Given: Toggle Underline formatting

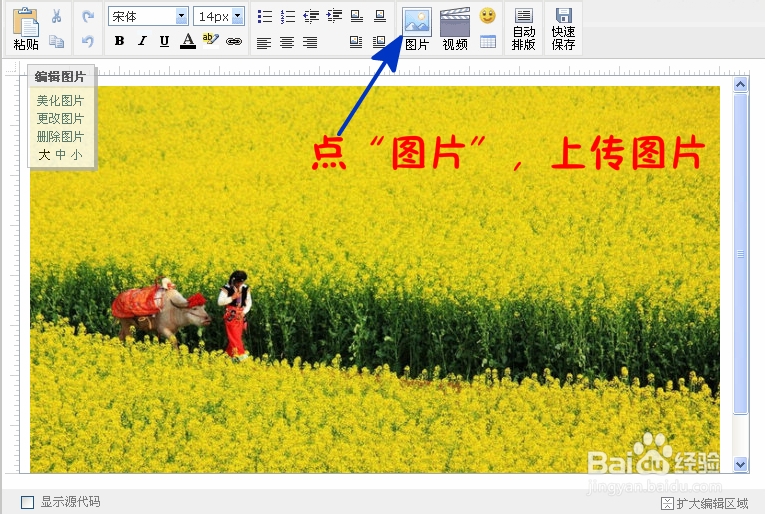Looking at the screenshot, I should (164, 41).
